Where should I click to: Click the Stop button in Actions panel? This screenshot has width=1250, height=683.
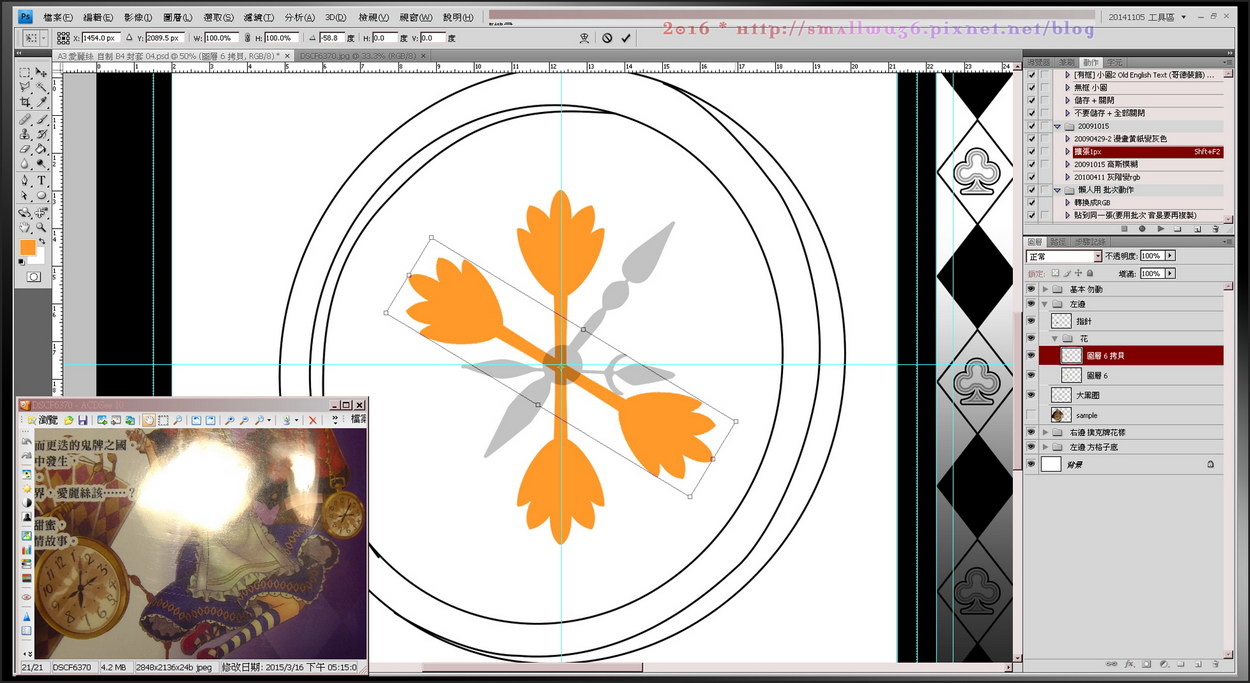coord(1125,228)
